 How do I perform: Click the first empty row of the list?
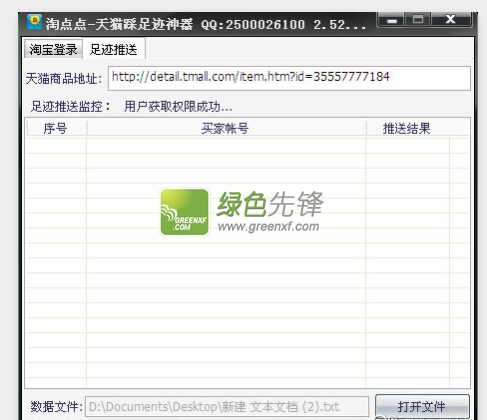pyautogui.click(x=247, y=145)
